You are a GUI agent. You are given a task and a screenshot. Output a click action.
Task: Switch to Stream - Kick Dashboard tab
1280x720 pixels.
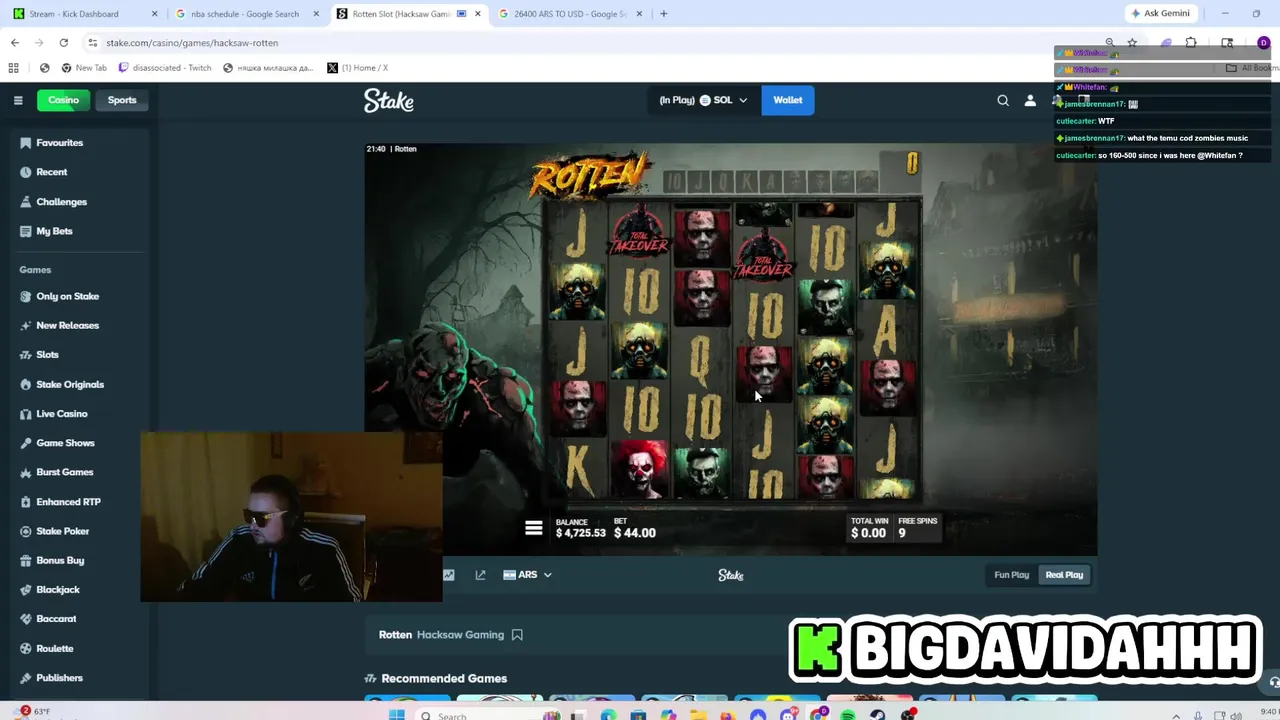click(84, 14)
